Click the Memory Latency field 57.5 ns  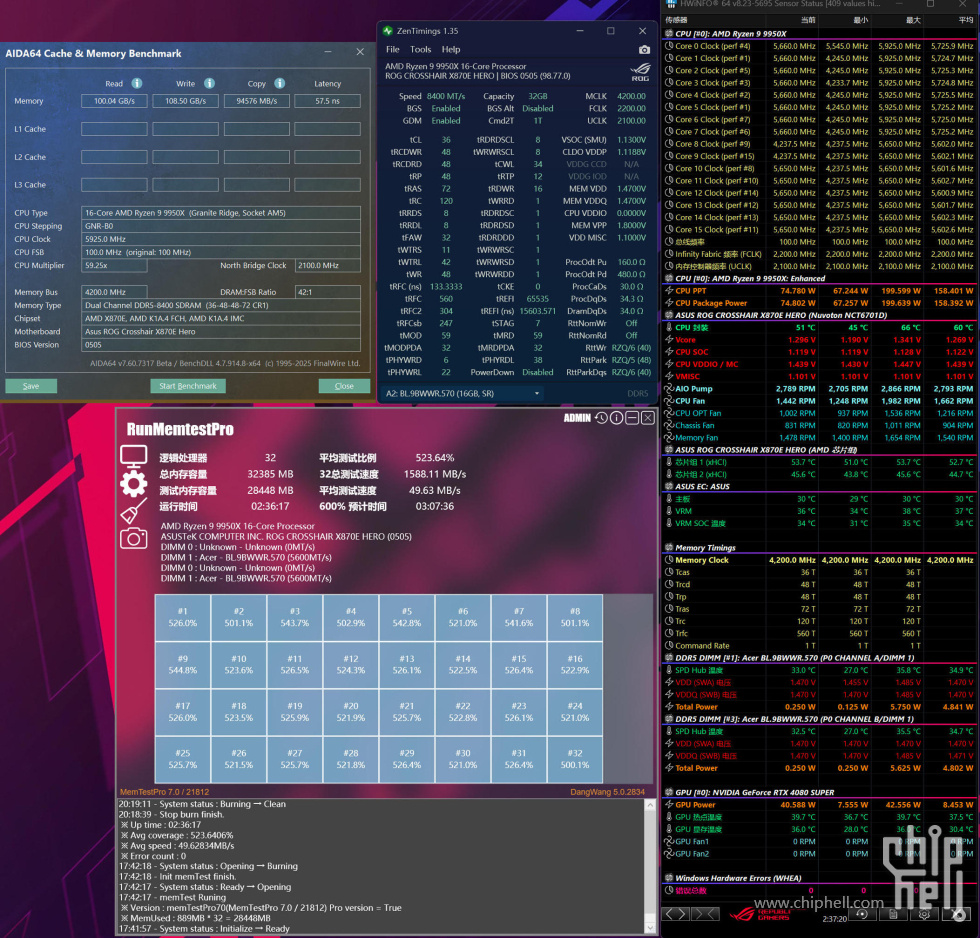pyautogui.click(x=328, y=101)
